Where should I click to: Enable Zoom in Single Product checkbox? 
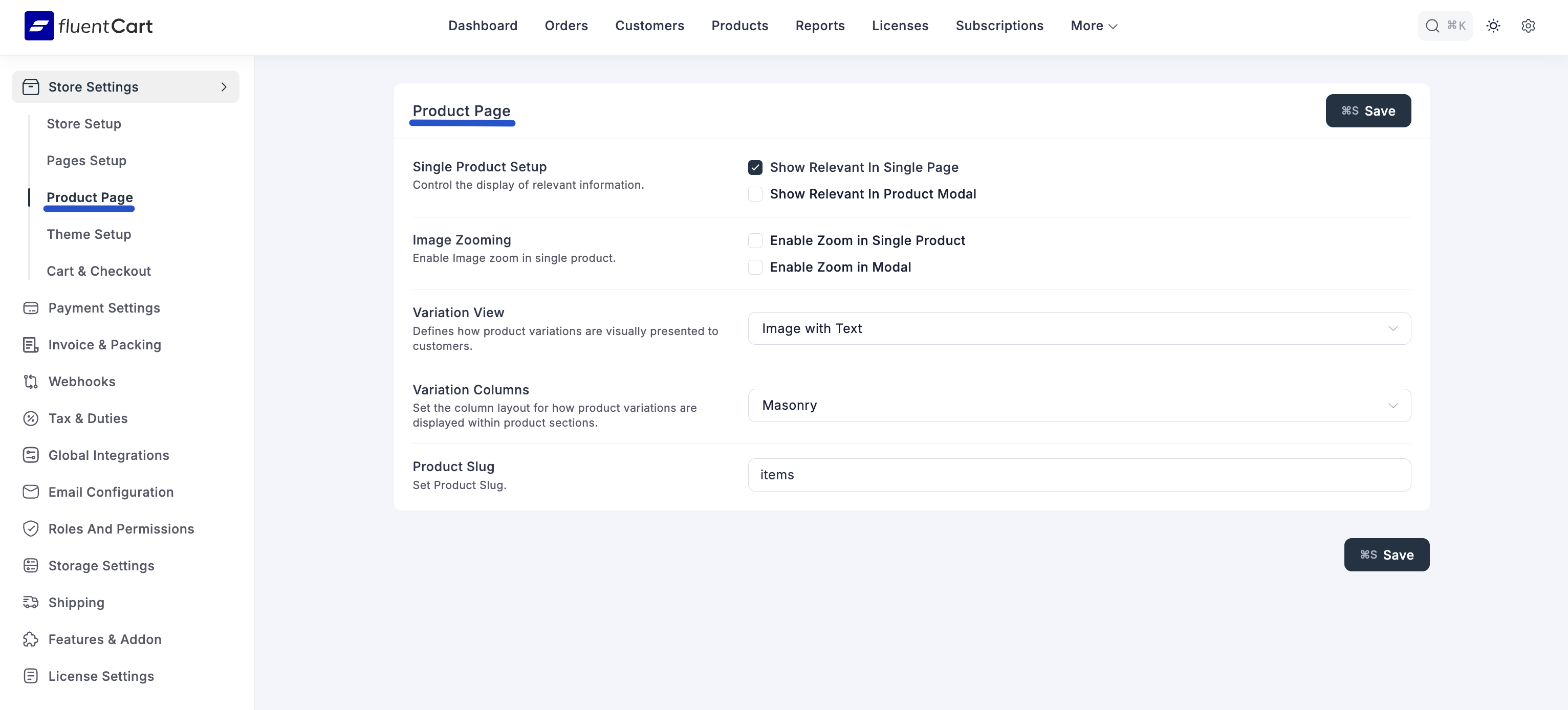click(x=755, y=241)
